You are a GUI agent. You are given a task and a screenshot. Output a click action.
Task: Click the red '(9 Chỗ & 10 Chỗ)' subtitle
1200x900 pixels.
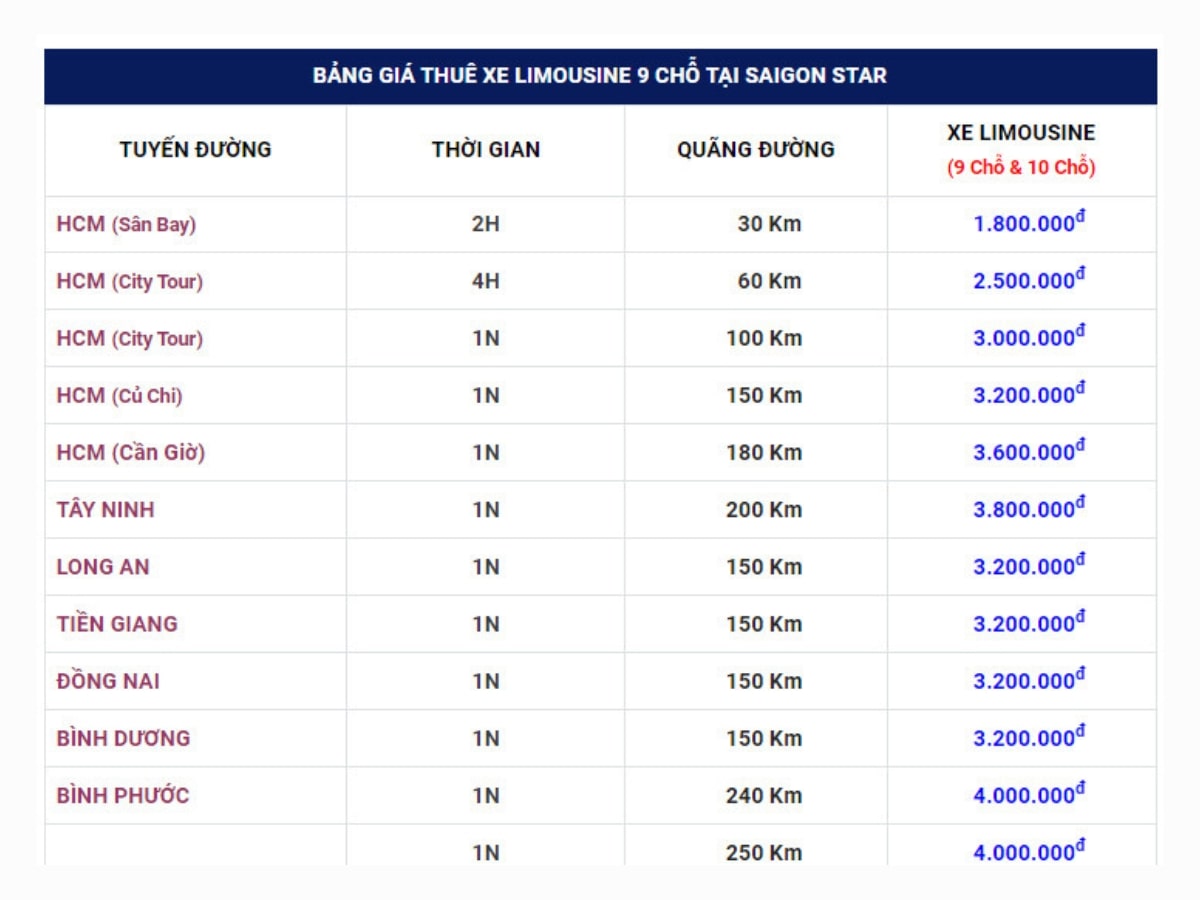click(1021, 168)
